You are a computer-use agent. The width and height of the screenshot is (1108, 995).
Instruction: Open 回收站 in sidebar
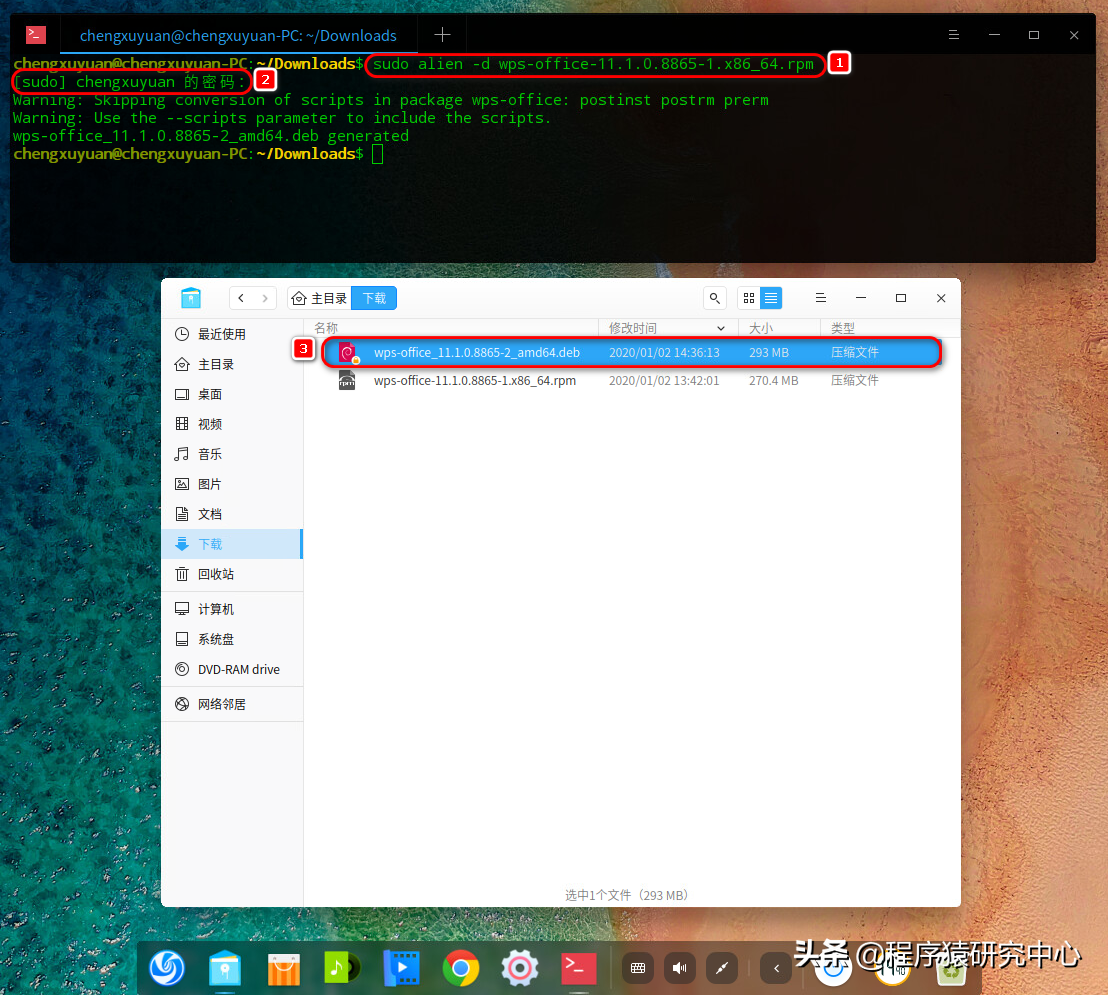pyautogui.click(x=232, y=574)
